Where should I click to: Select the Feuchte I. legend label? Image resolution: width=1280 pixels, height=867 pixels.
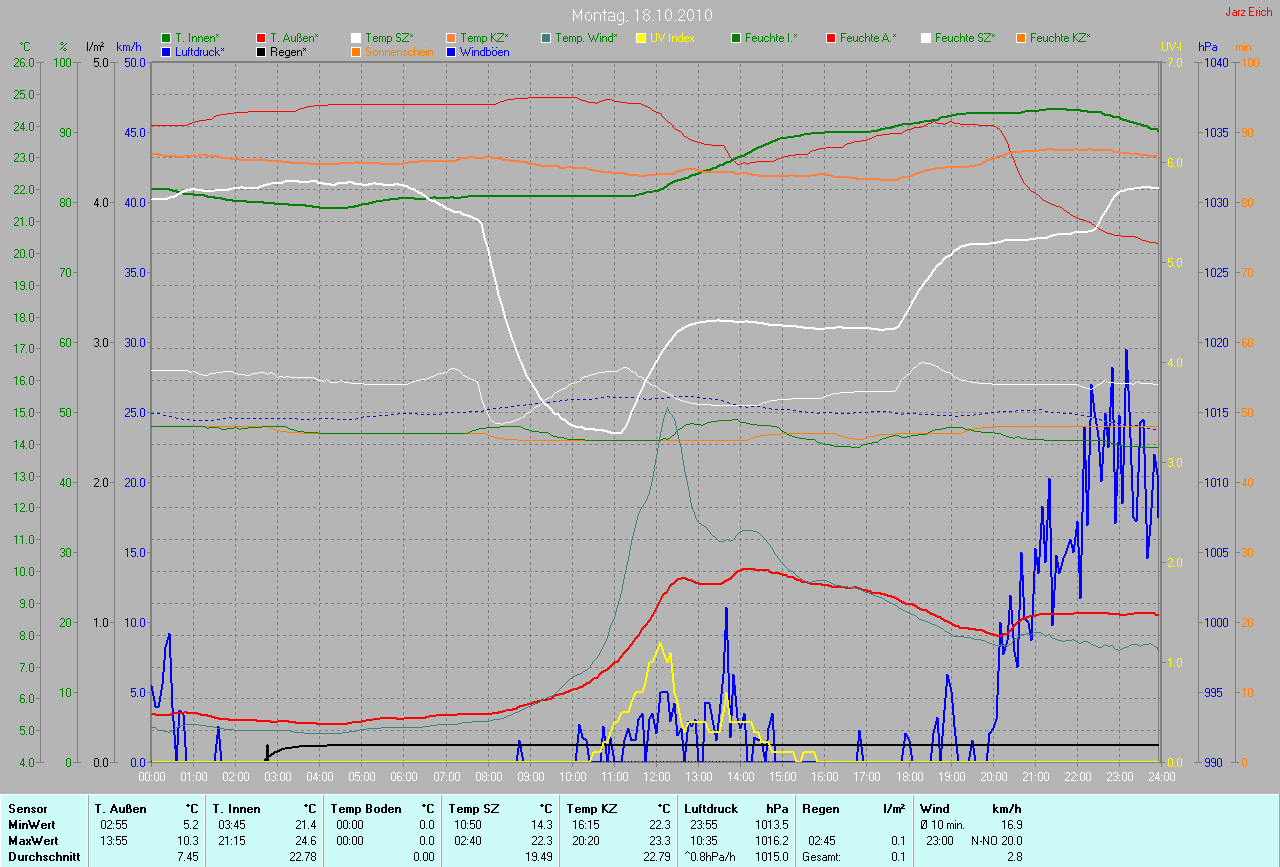pos(771,38)
